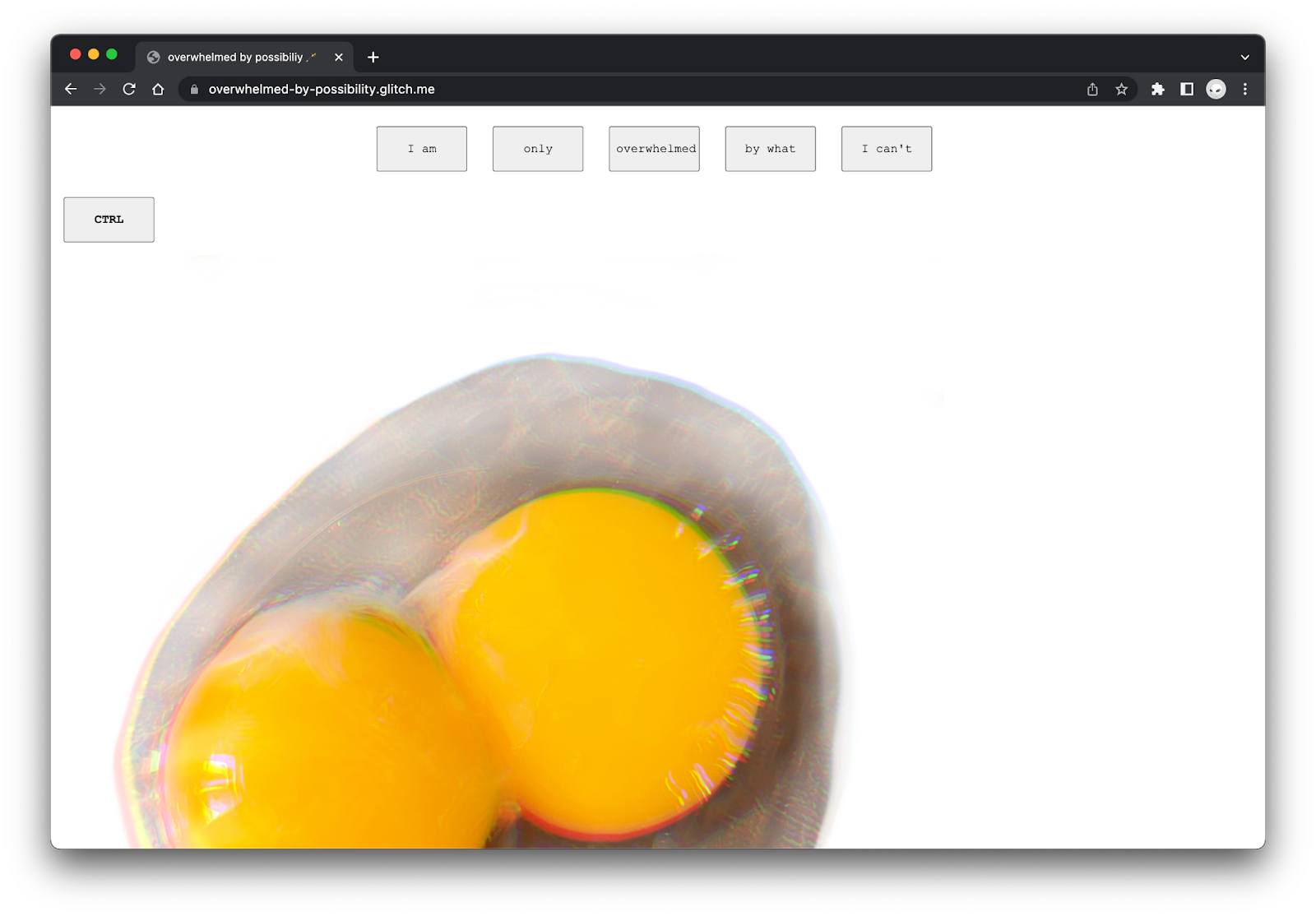Click the 'by what' button
1316x916 pixels.
tap(771, 149)
